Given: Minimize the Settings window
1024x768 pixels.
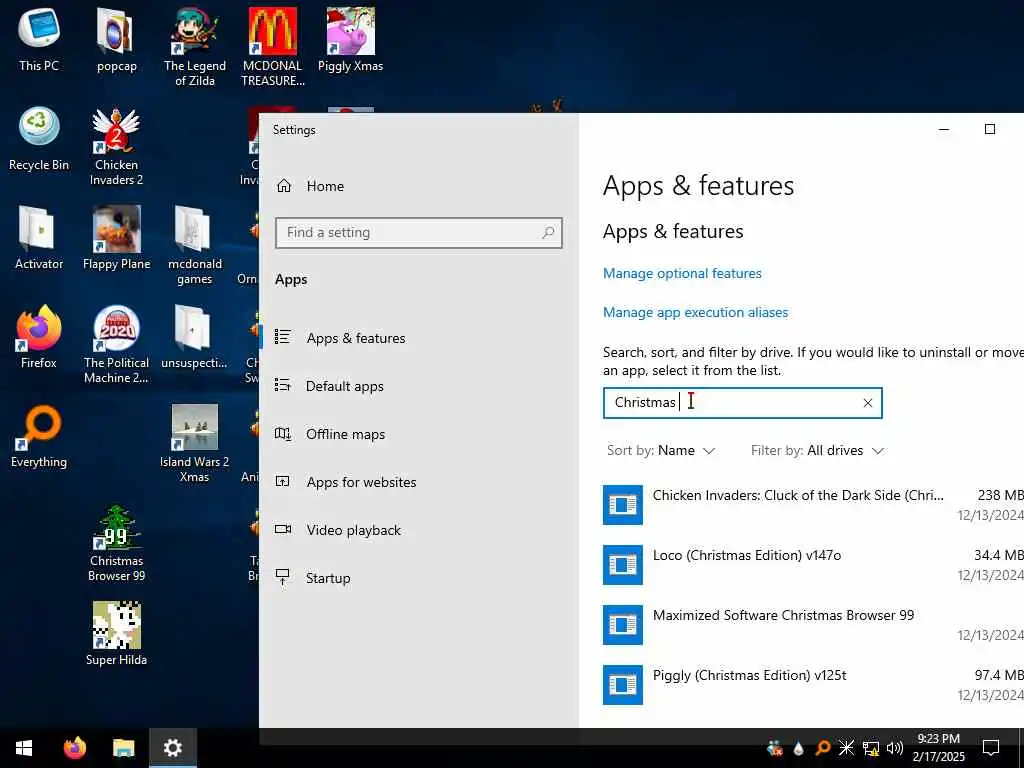Looking at the screenshot, I should click(944, 129).
